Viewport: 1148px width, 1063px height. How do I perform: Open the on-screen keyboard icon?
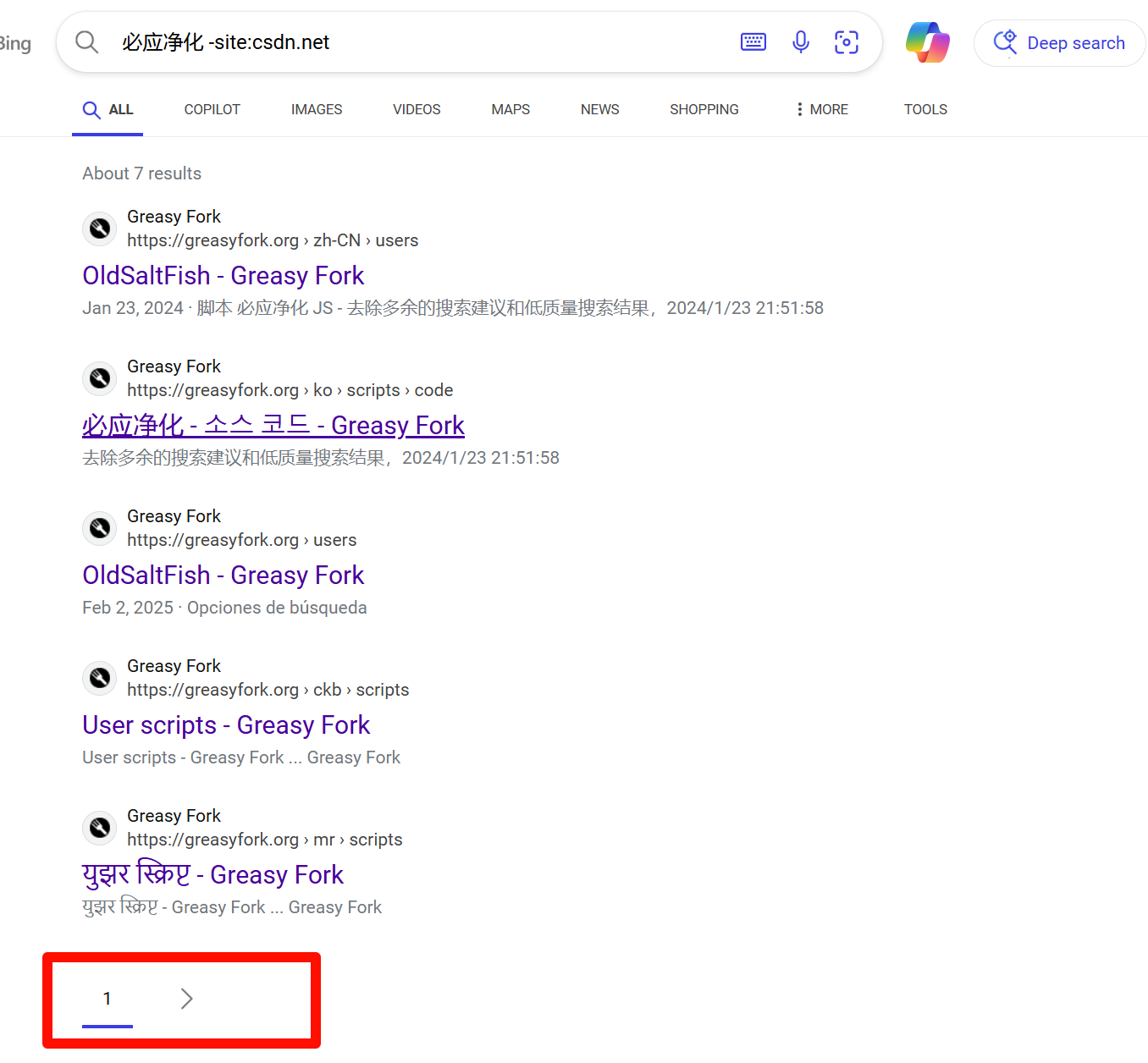click(753, 41)
